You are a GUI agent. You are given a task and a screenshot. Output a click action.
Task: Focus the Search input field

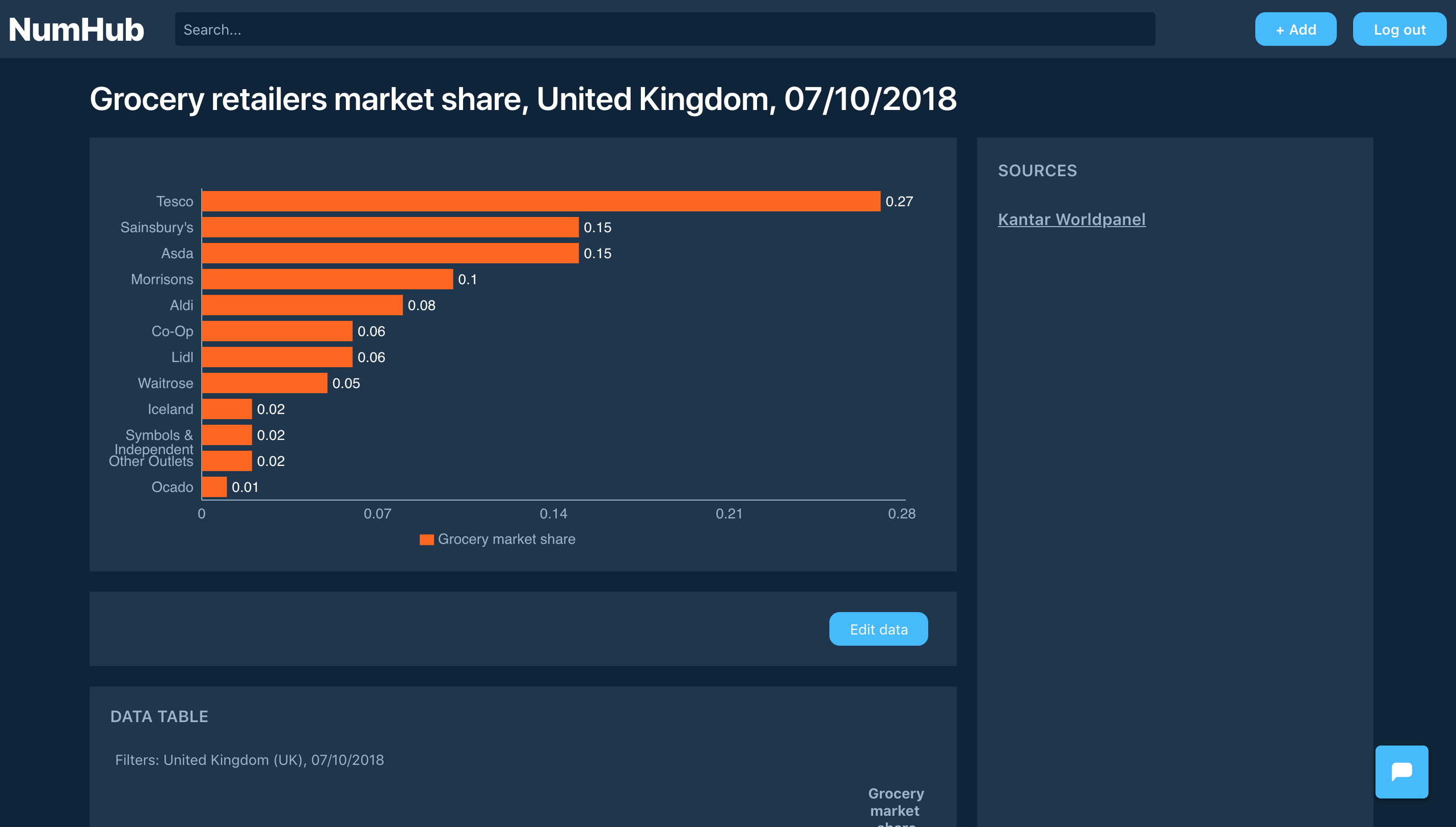665,30
